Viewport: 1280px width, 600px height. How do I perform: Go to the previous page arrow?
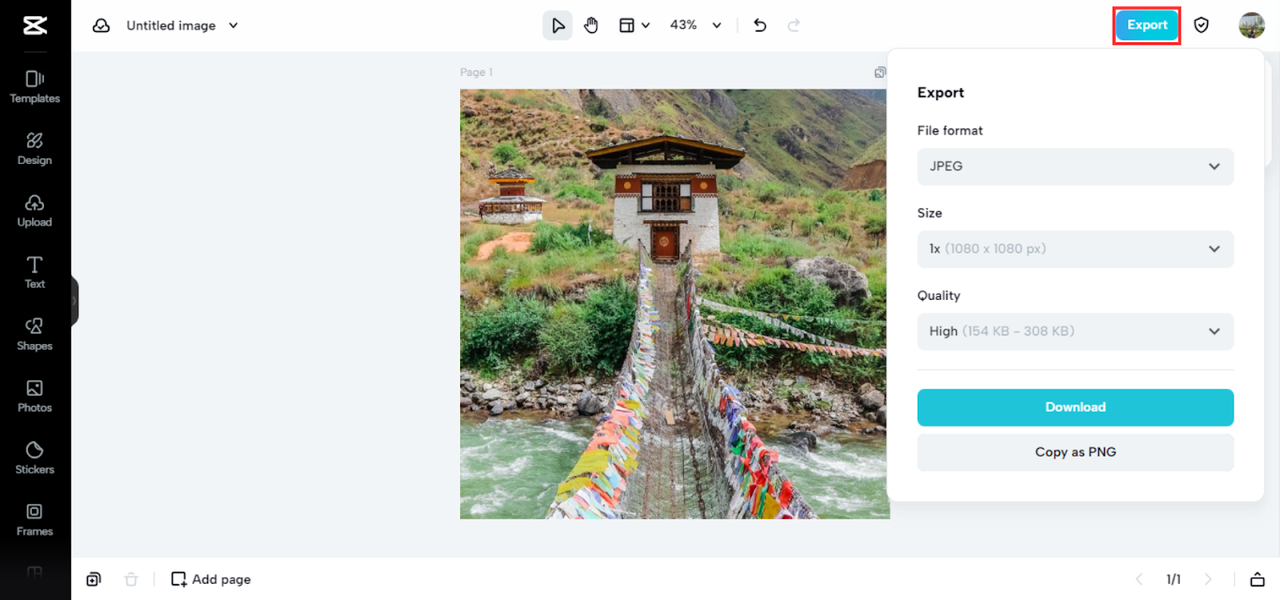pos(1139,579)
